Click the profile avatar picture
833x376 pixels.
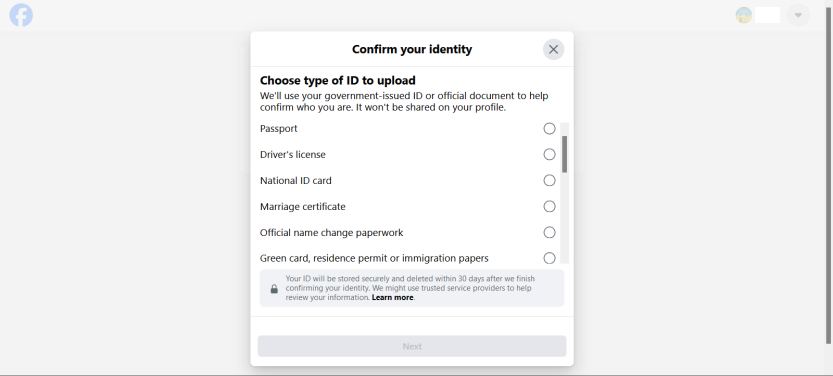[743, 15]
